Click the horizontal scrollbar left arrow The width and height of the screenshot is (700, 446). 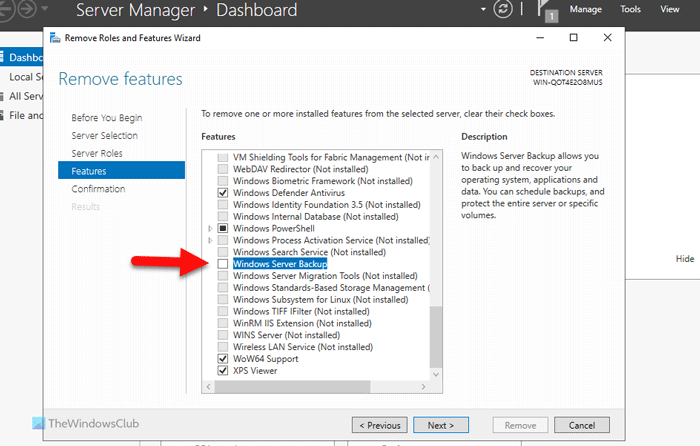208,387
